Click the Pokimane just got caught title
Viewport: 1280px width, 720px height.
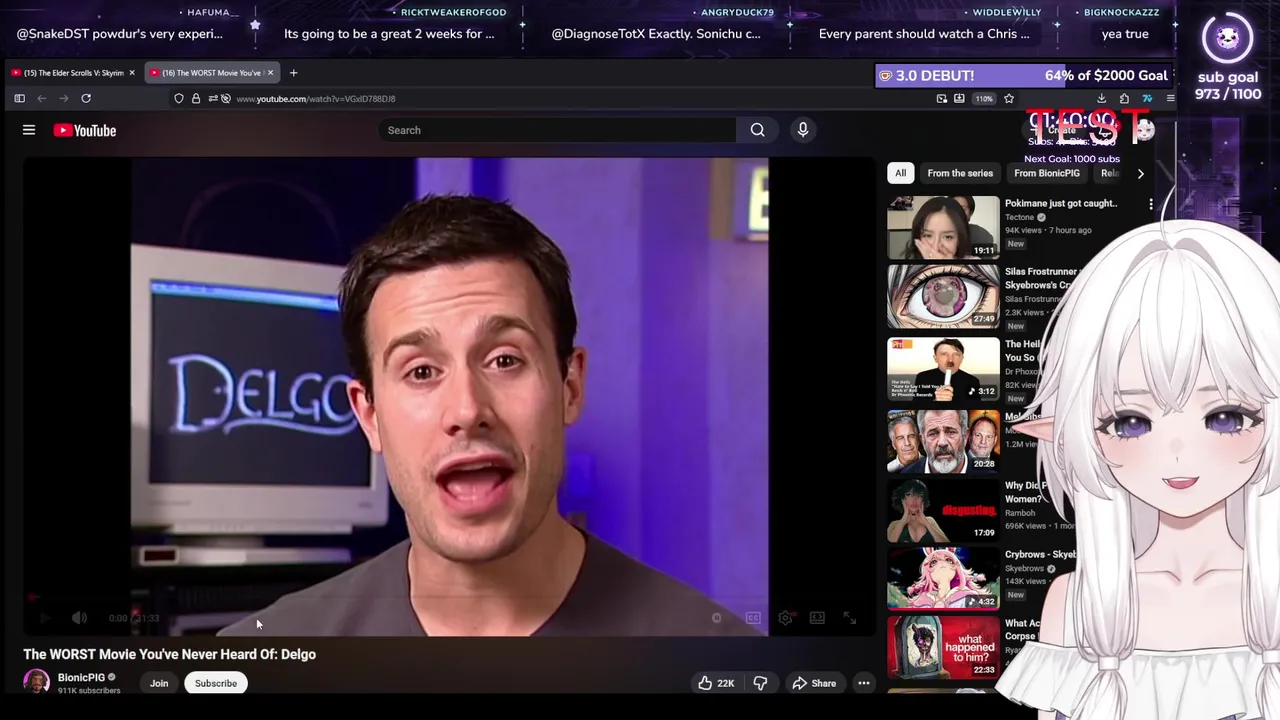tap(1060, 203)
